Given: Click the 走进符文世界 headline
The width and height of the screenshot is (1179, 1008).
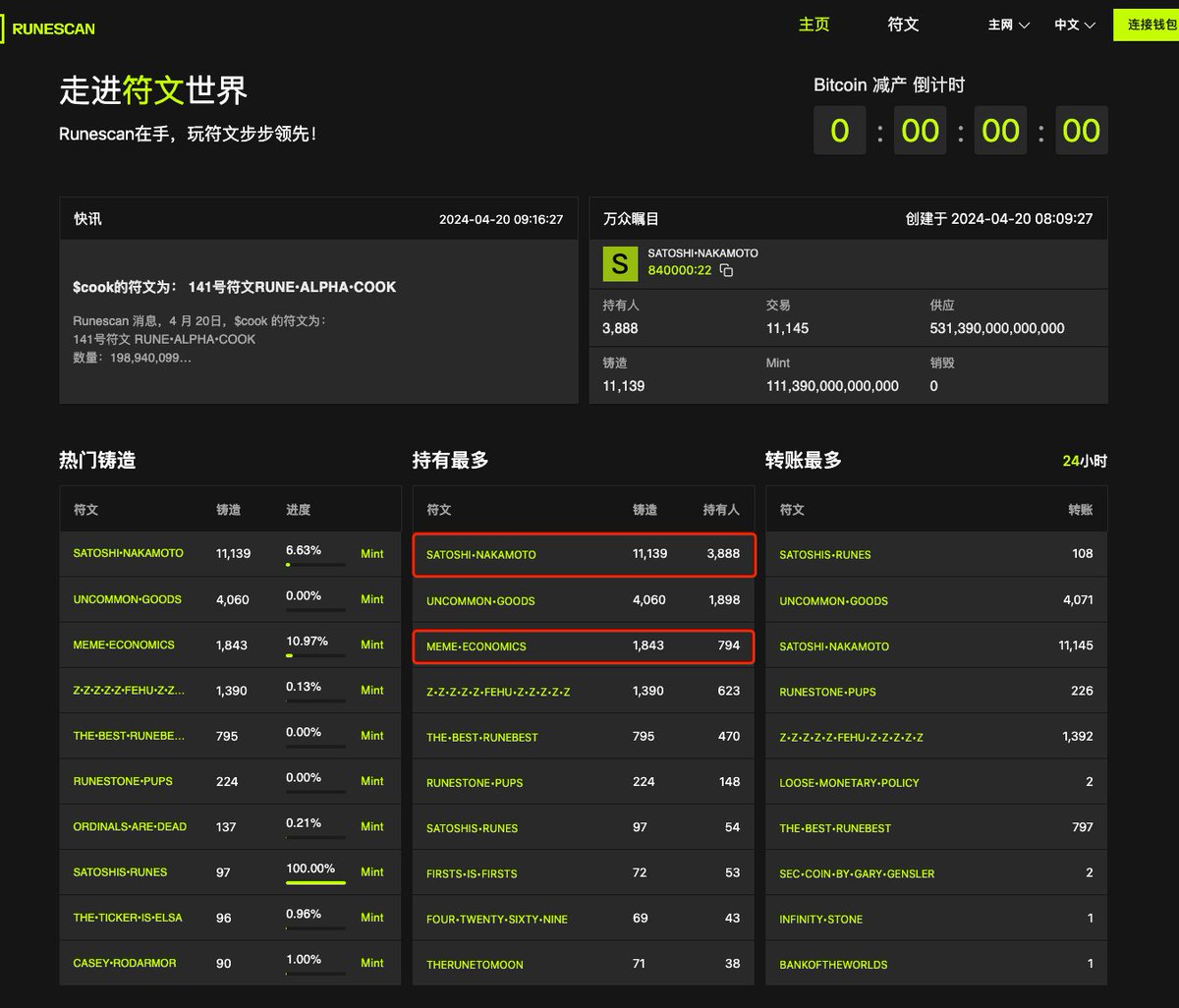Looking at the screenshot, I should (153, 90).
